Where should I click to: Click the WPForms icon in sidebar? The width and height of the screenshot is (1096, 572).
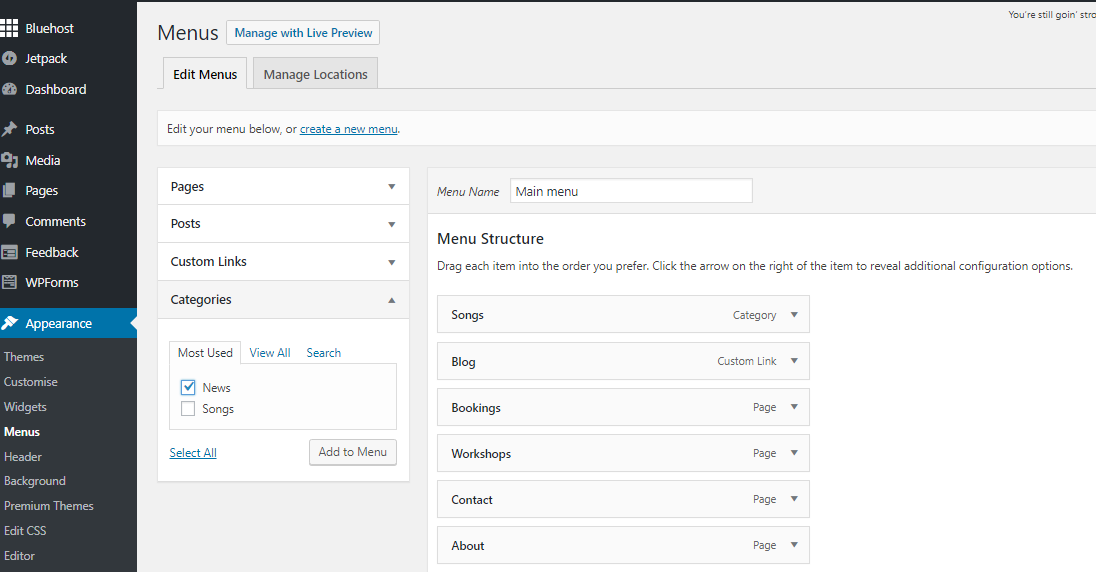10,283
